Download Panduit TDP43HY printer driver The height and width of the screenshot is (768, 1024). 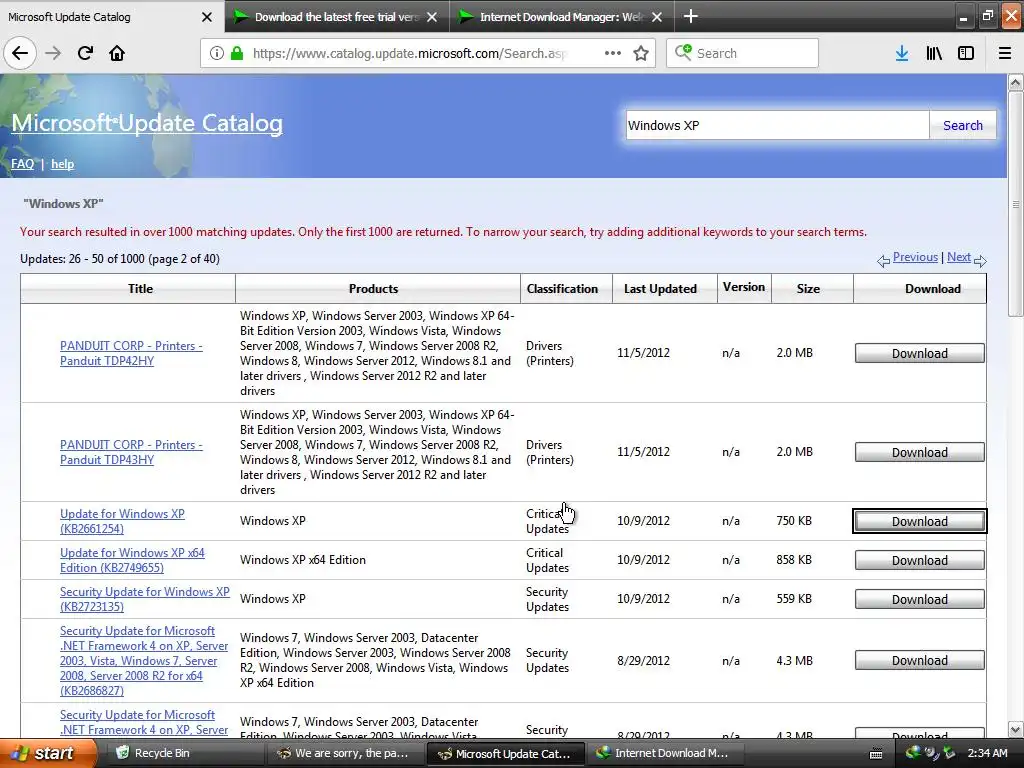pyautogui.click(x=920, y=453)
